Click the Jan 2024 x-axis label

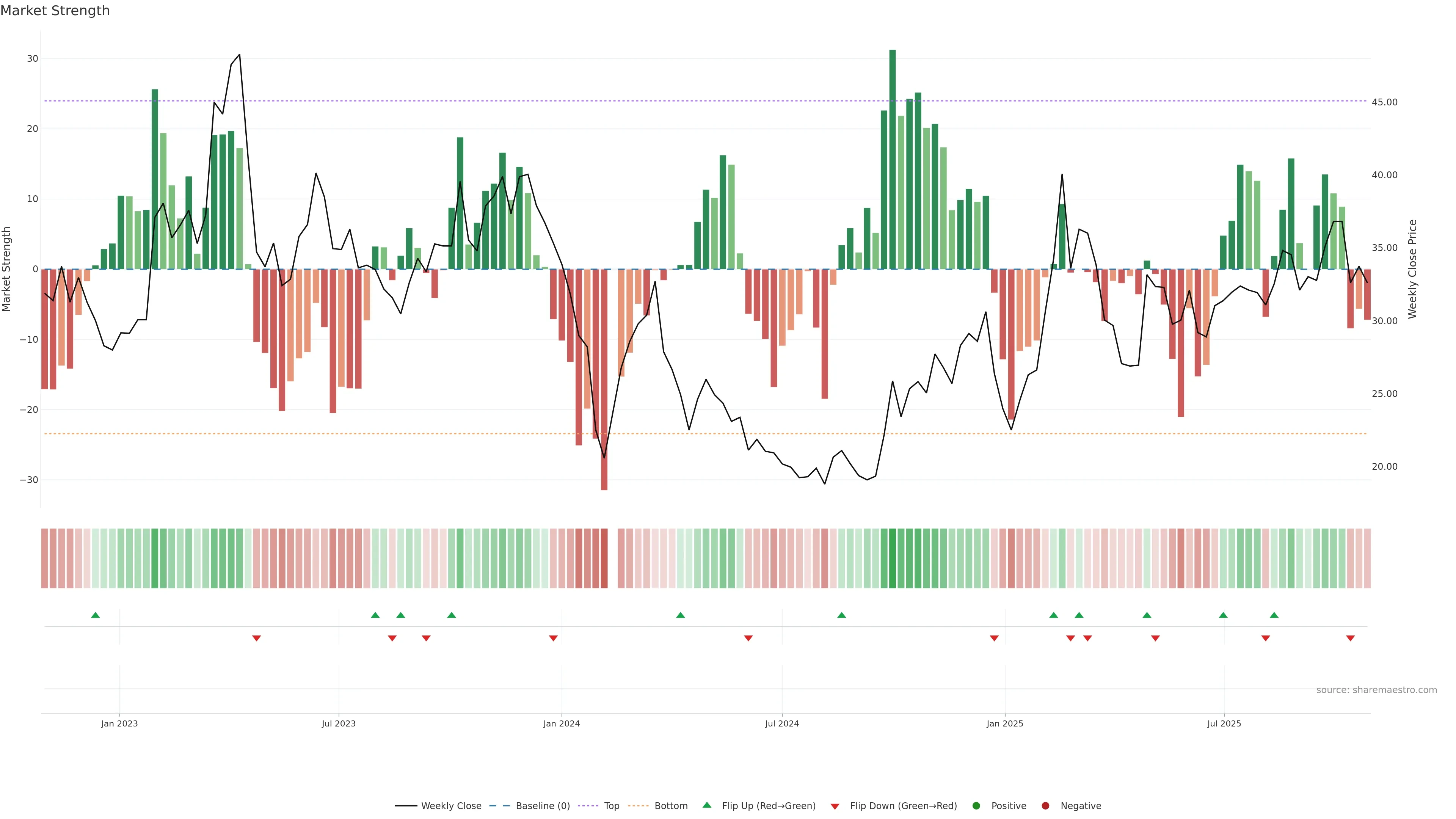561,723
